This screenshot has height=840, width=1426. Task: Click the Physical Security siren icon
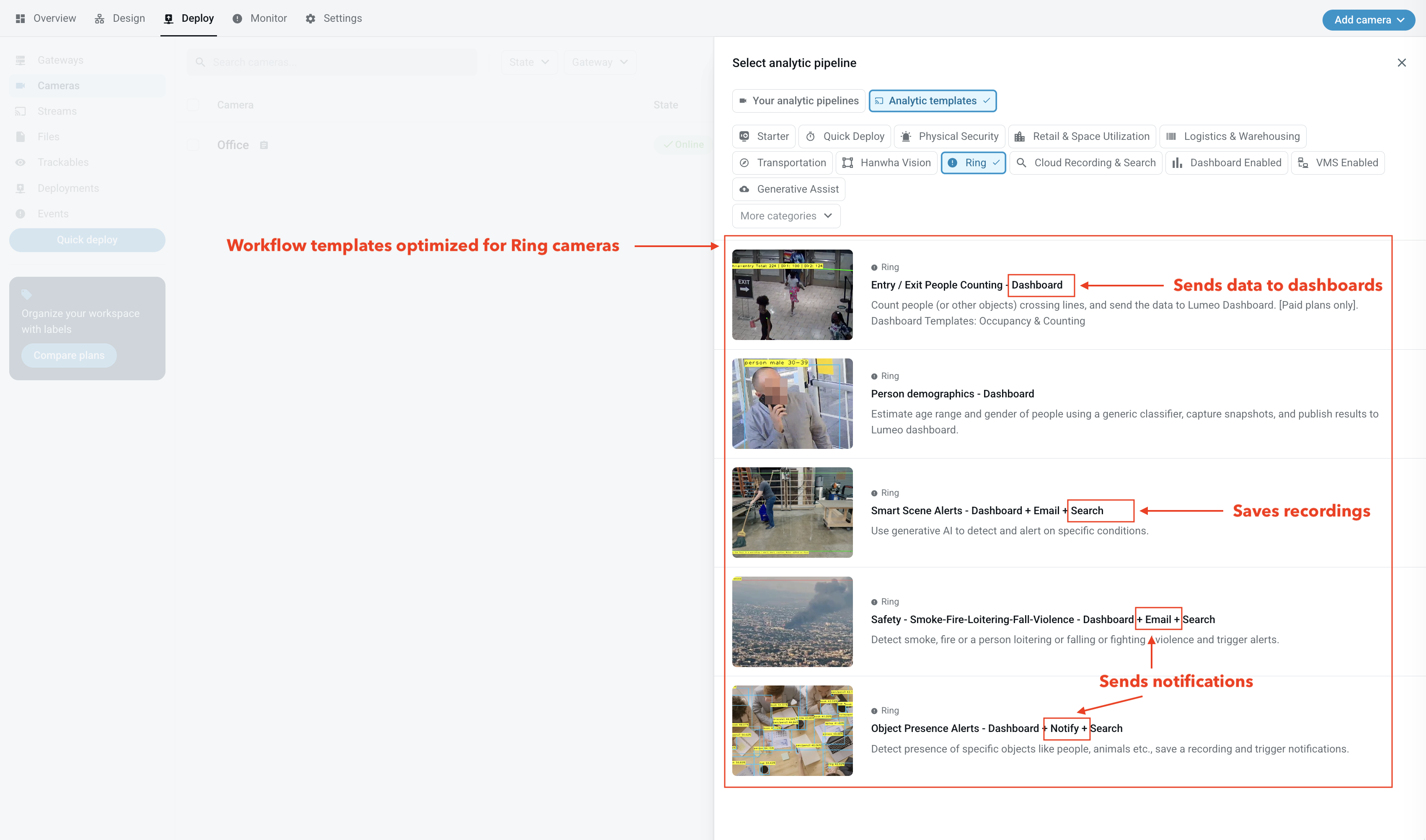pos(906,137)
